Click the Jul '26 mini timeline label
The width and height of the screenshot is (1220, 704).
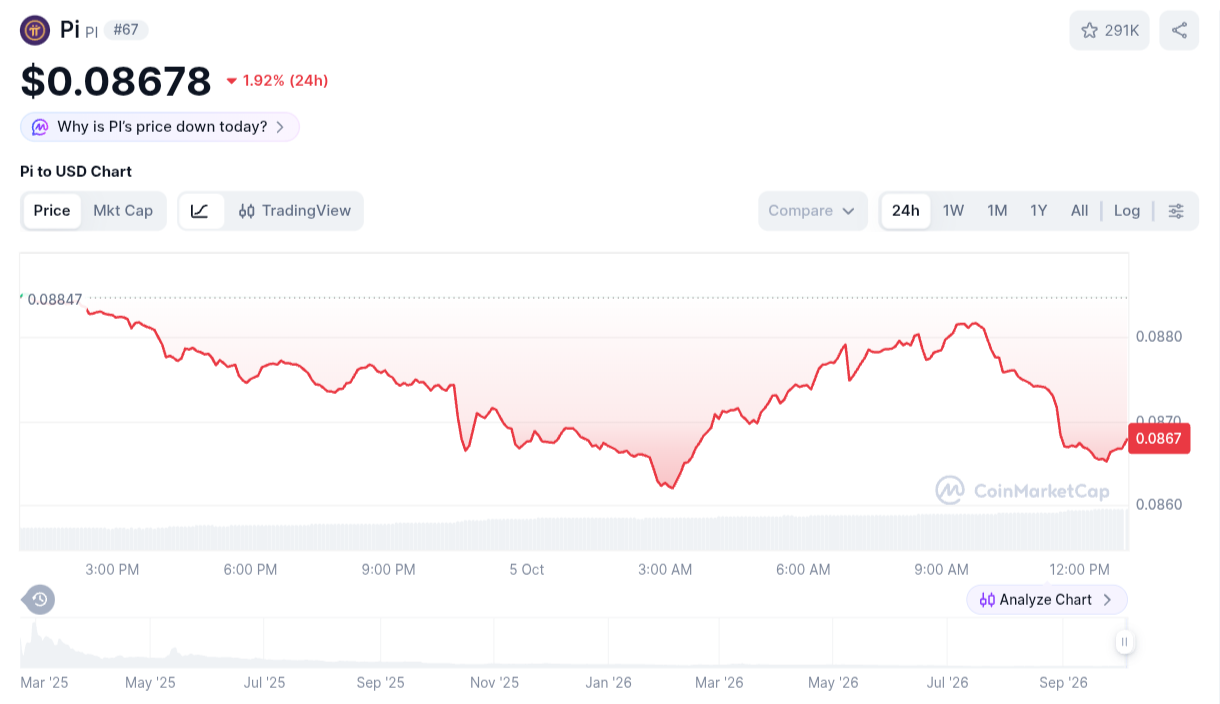pos(948,683)
